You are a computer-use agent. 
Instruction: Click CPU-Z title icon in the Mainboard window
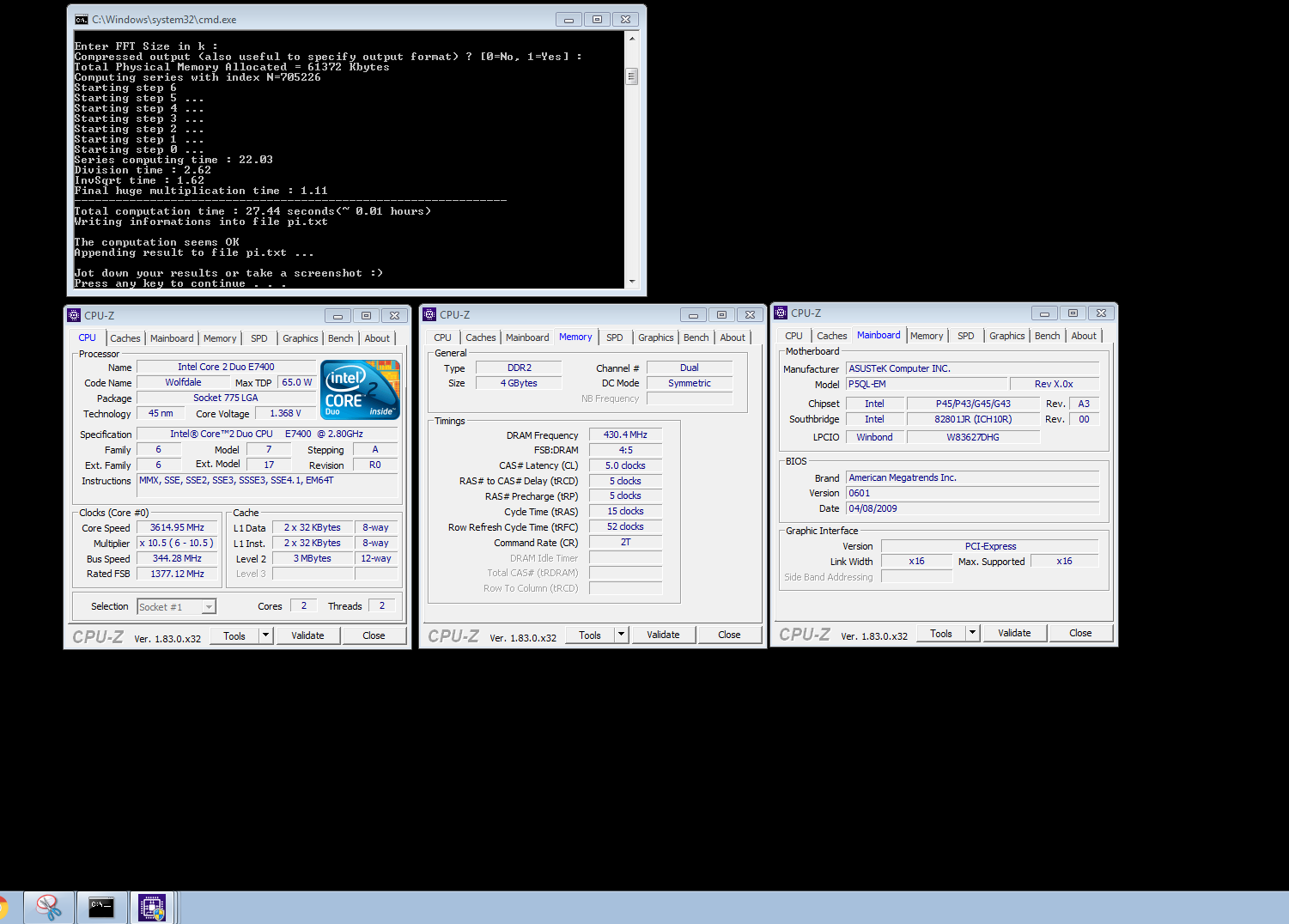tap(781, 313)
